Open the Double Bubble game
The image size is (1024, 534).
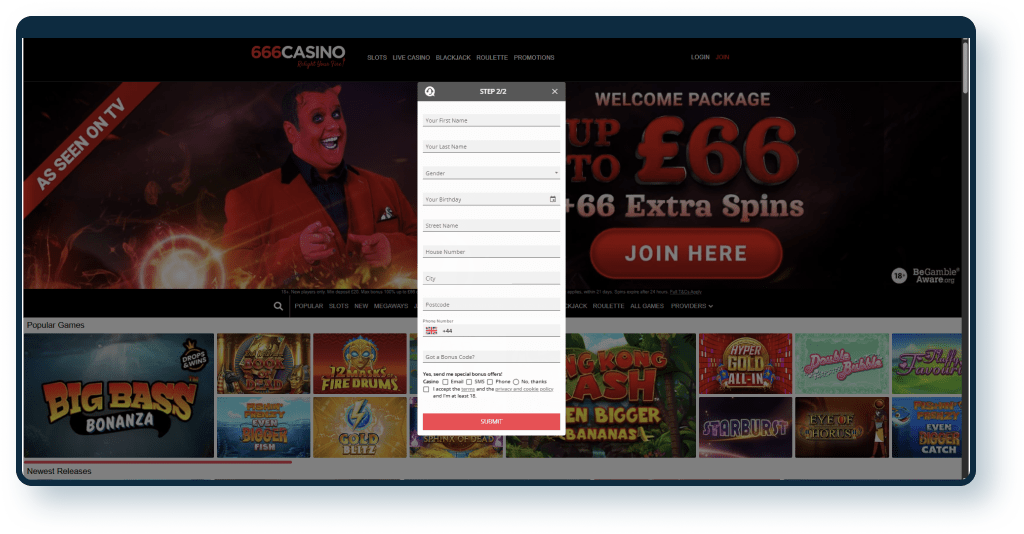pos(842,364)
